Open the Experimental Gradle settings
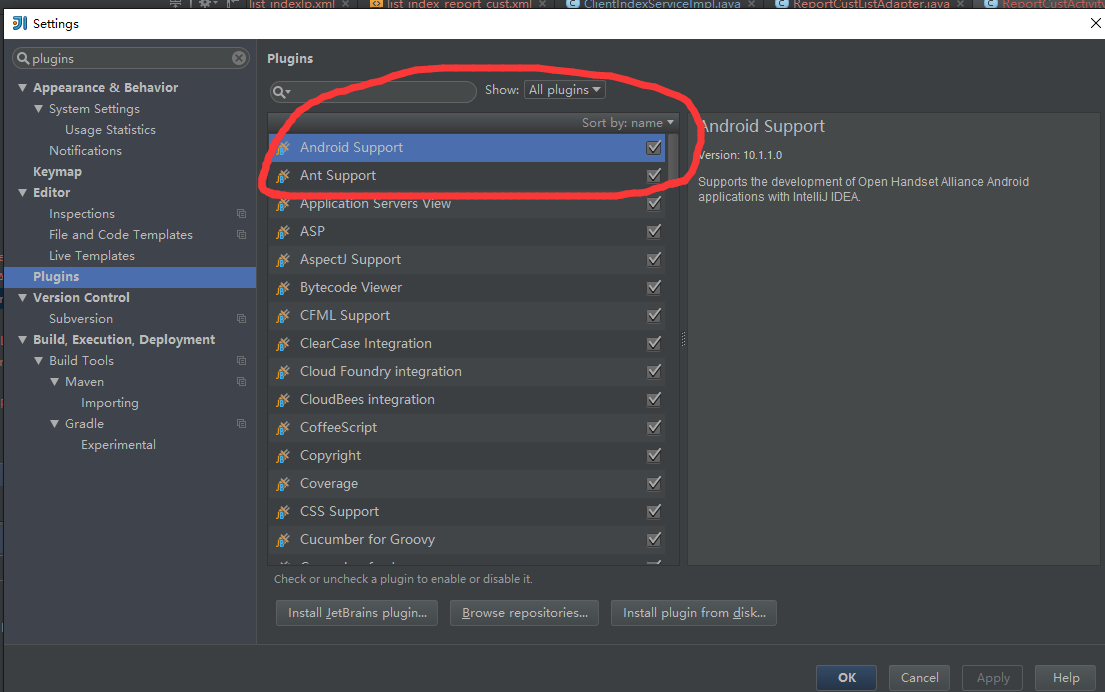Screen dimensions: 1105x692 tap(118, 445)
